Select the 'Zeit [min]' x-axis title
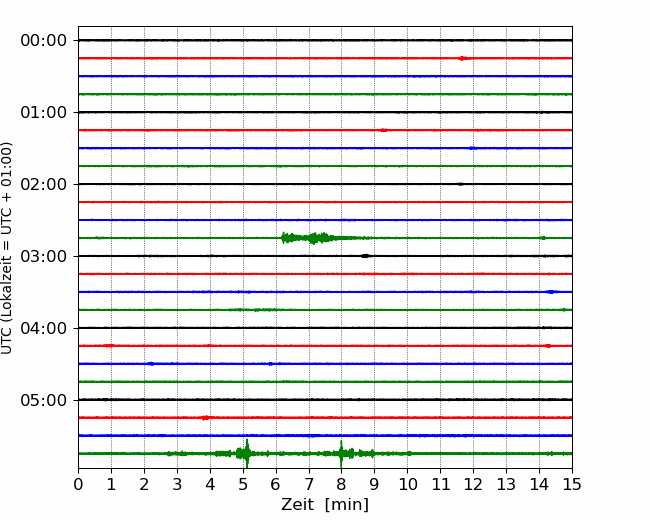 [x=325, y=505]
